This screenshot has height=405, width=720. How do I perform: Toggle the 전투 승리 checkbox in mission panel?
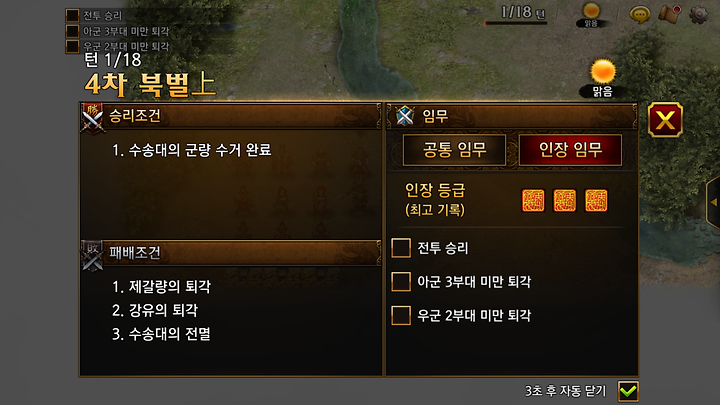pos(401,248)
